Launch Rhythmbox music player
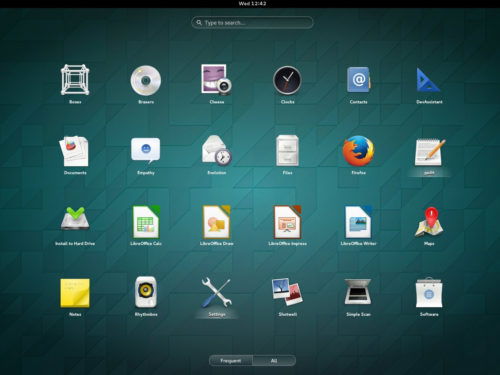500x375 pixels. (146, 292)
